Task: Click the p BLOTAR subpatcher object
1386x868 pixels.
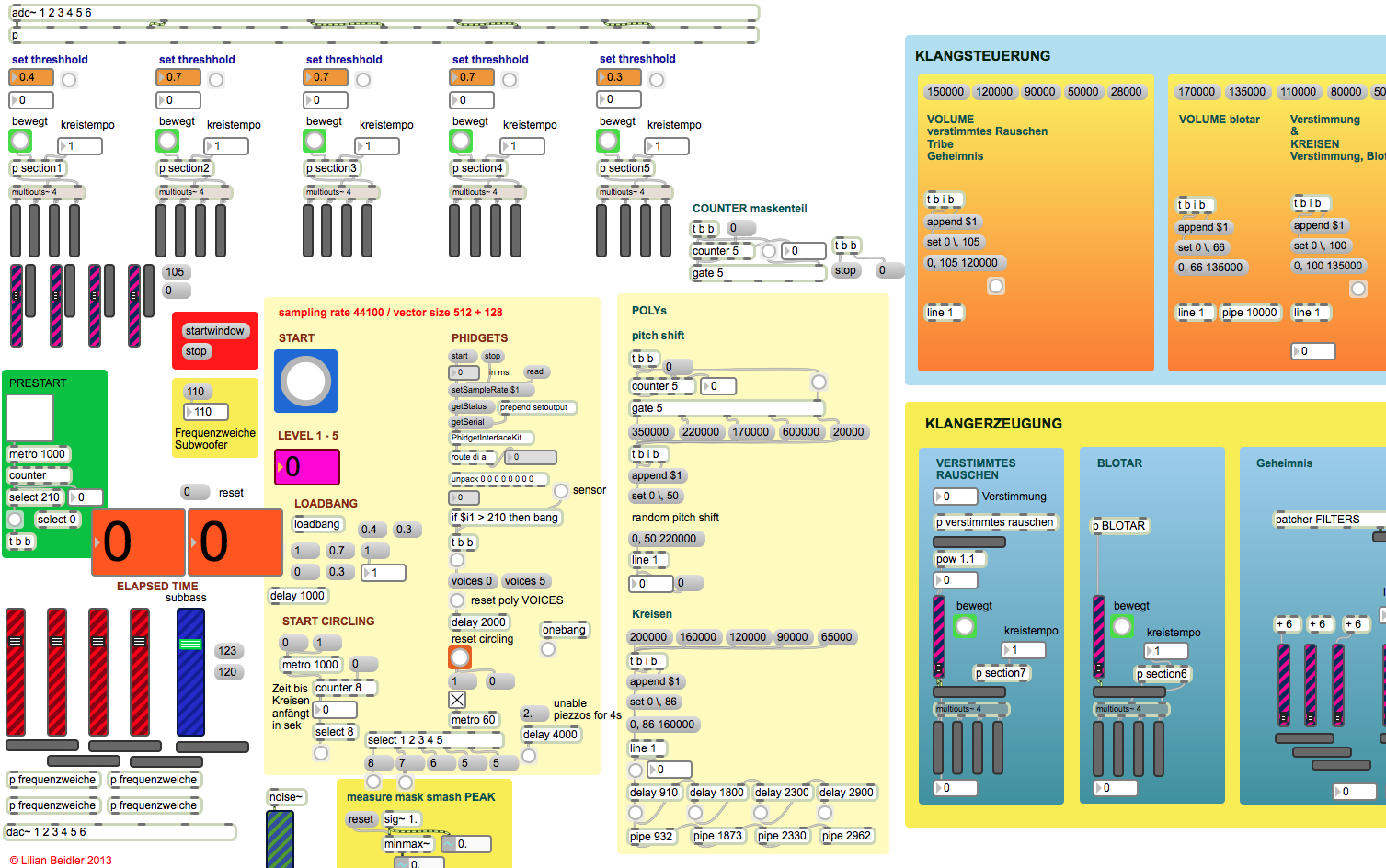Action: point(1118,526)
